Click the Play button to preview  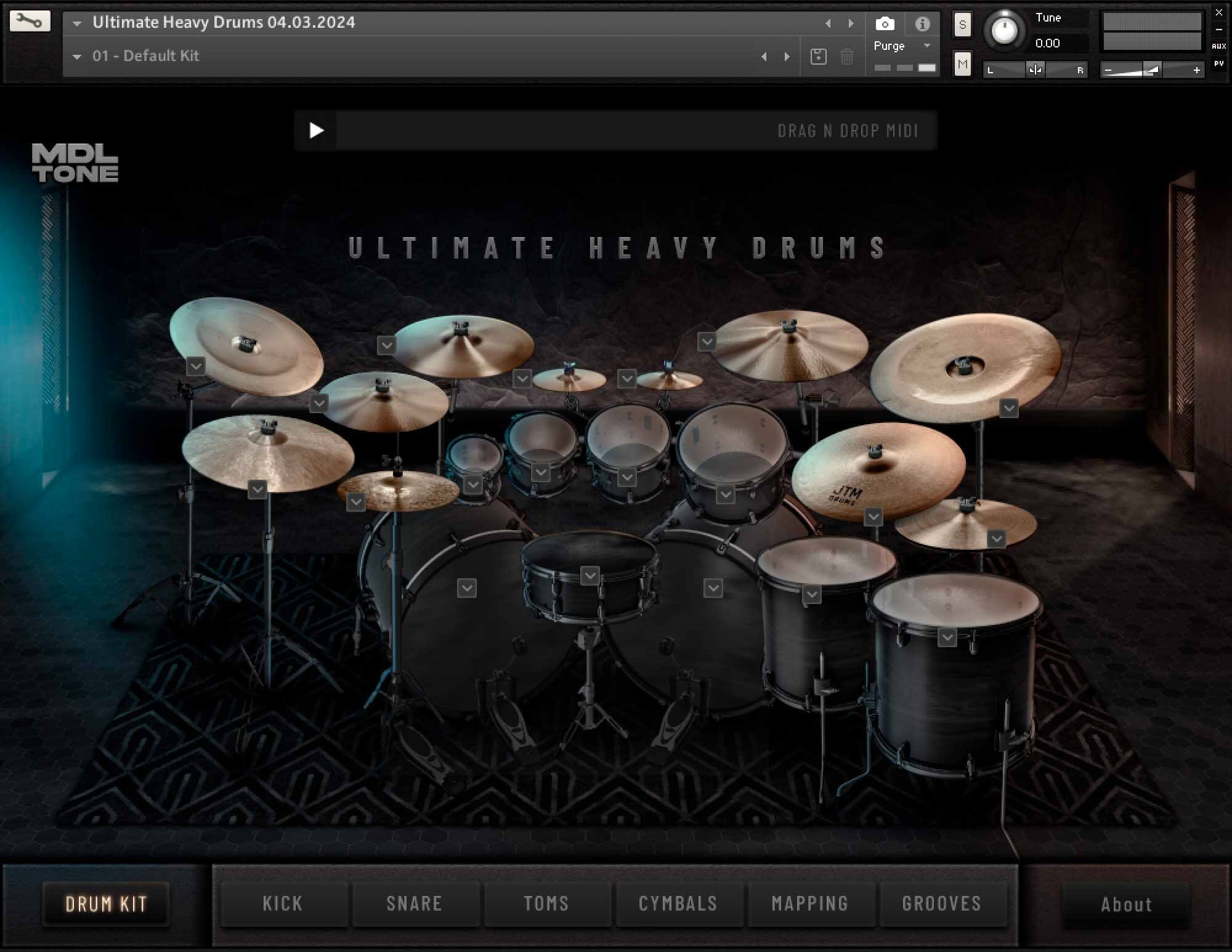point(318,131)
